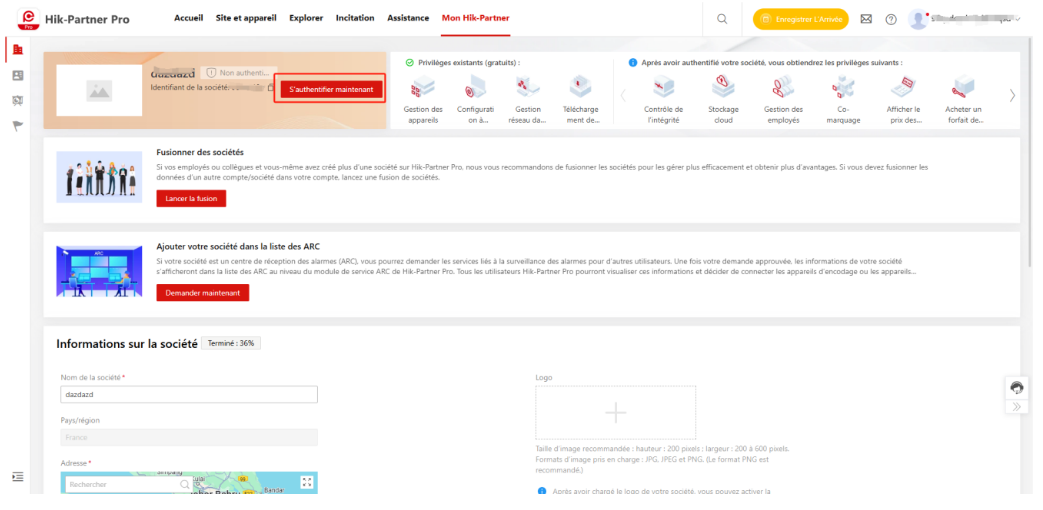Screen dimensions: 1043x510
Task: Click Acheter un forfait de... icon
Action: click(963, 86)
